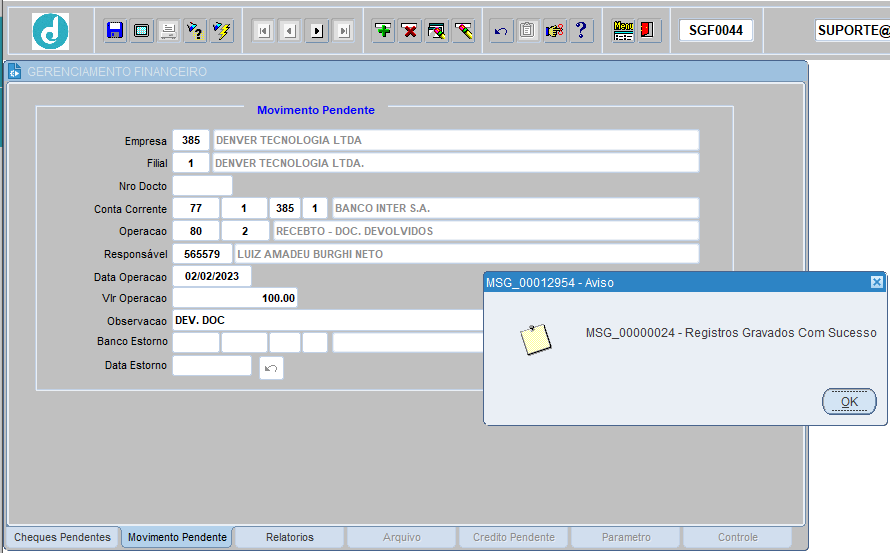Click the edit record pencil window icon
The height and width of the screenshot is (553, 890).
436,30
